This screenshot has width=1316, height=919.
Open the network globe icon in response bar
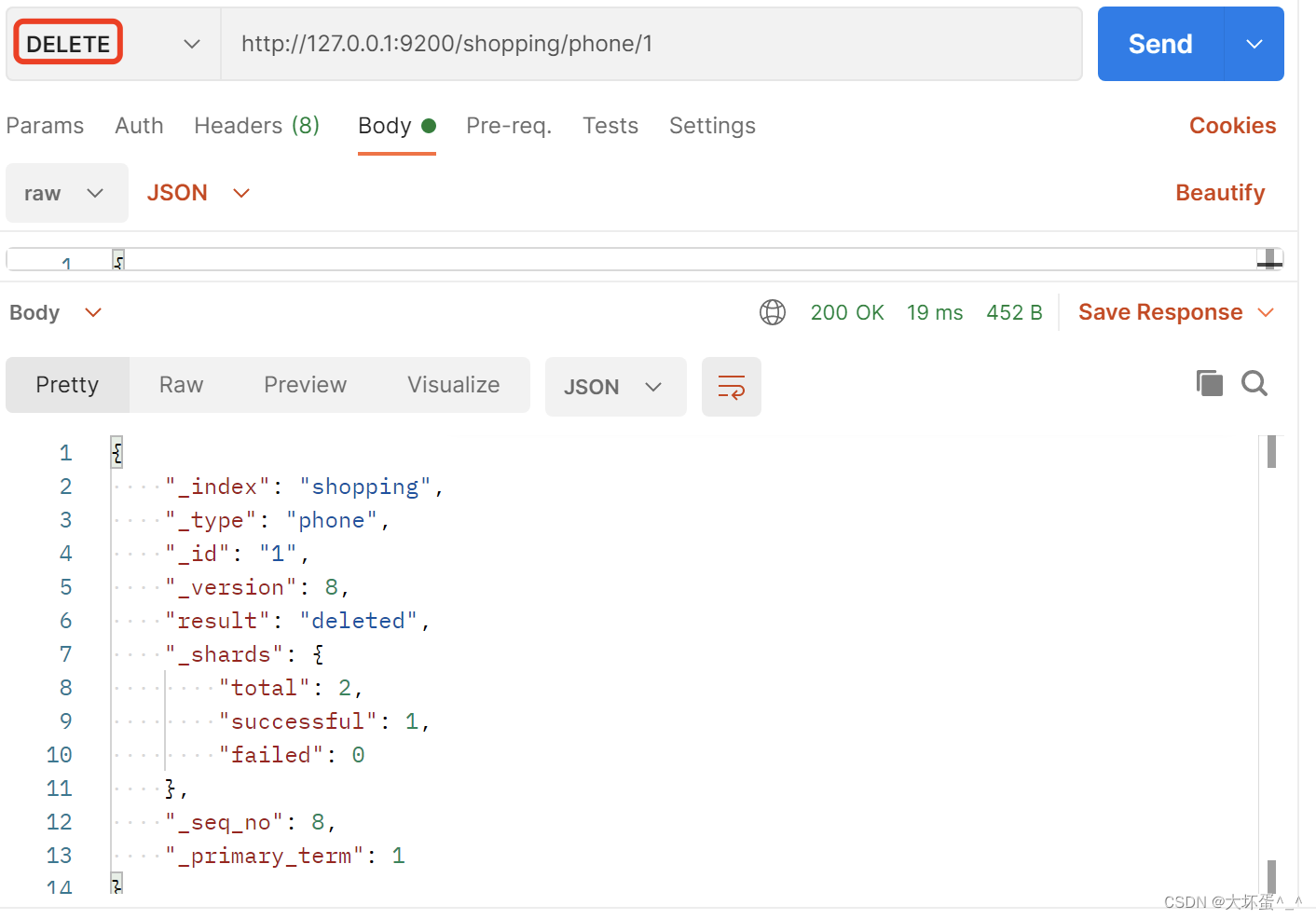tap(773, 312)
